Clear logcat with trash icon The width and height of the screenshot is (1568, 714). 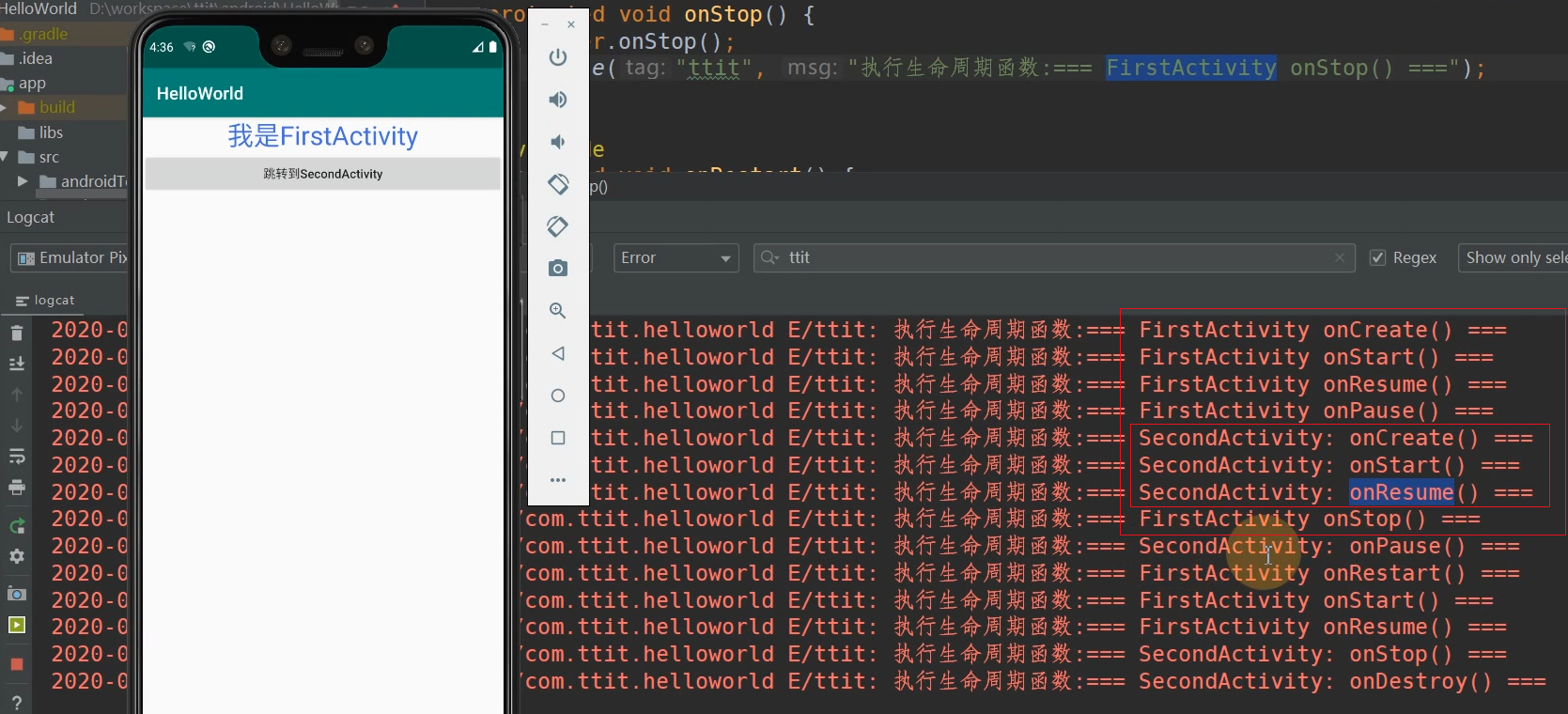16,333
